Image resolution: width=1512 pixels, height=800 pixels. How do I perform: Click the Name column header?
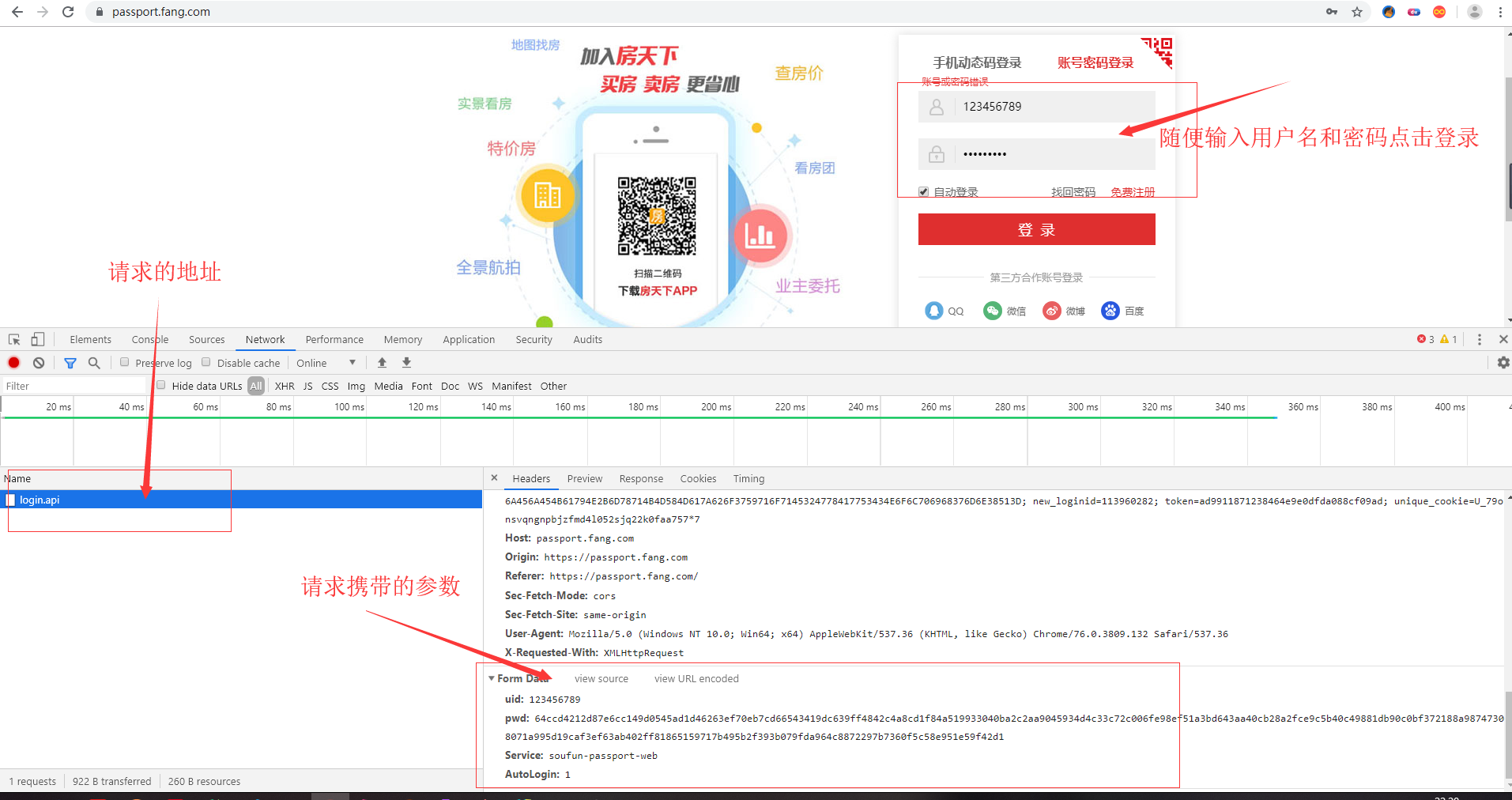241,478
